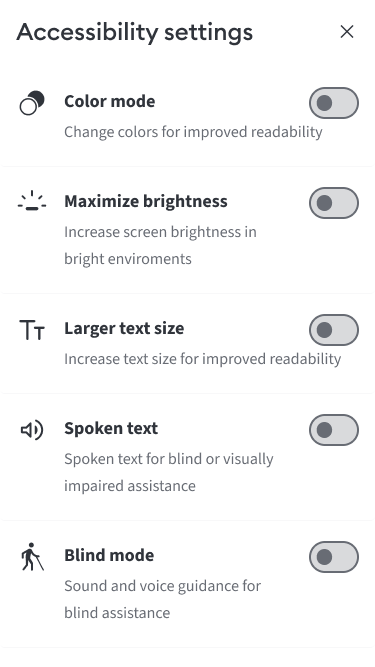Click 'Sound and voice guidance' description
The height and width of the screenshot is (667, 375).
[162, 599]
